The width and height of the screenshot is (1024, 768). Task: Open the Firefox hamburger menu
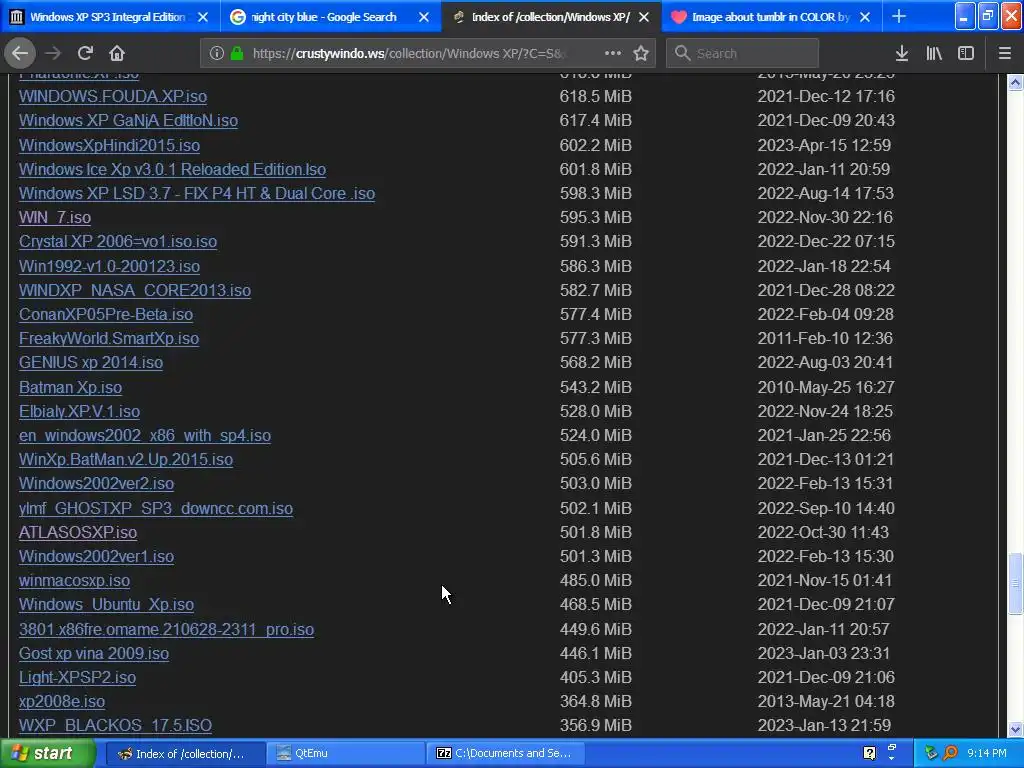point(1005,54)
